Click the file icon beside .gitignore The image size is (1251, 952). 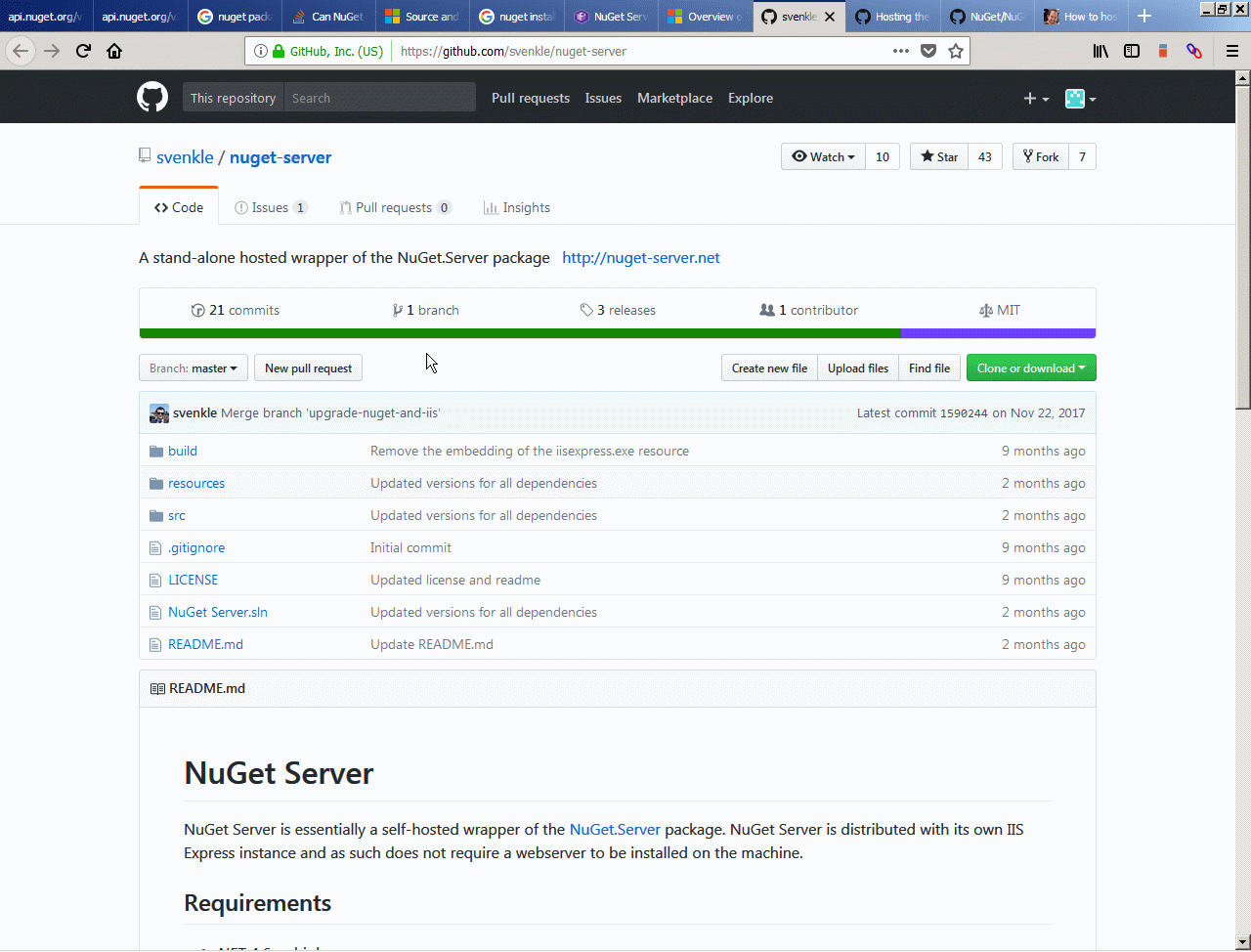(155, 547)
